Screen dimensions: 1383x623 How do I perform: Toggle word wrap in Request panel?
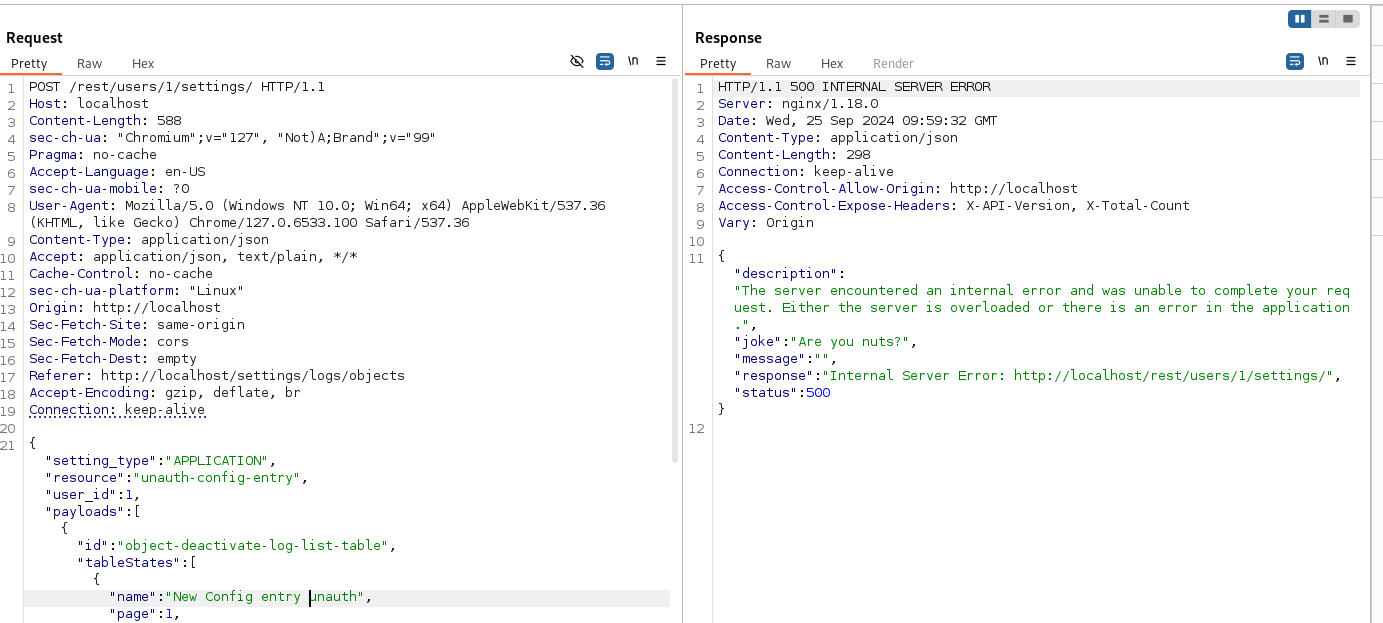(x=604, y=61)
